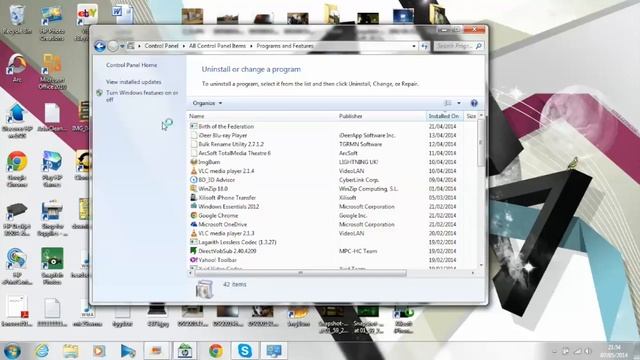Go back with the Explorer back arrow
Screen dimensions: 640x360
(100, 46)
